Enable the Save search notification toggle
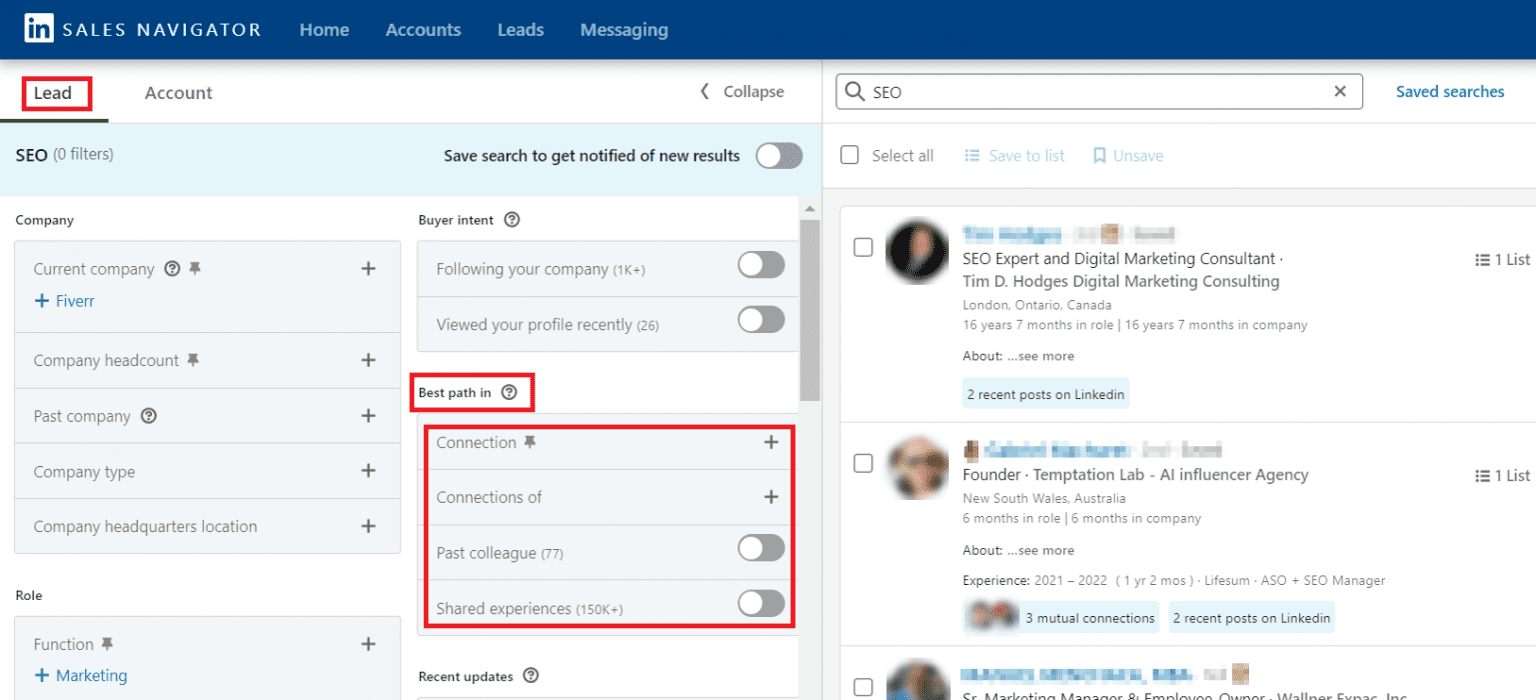Screen dimensions: 1536x700 click(x=779, y=156)
